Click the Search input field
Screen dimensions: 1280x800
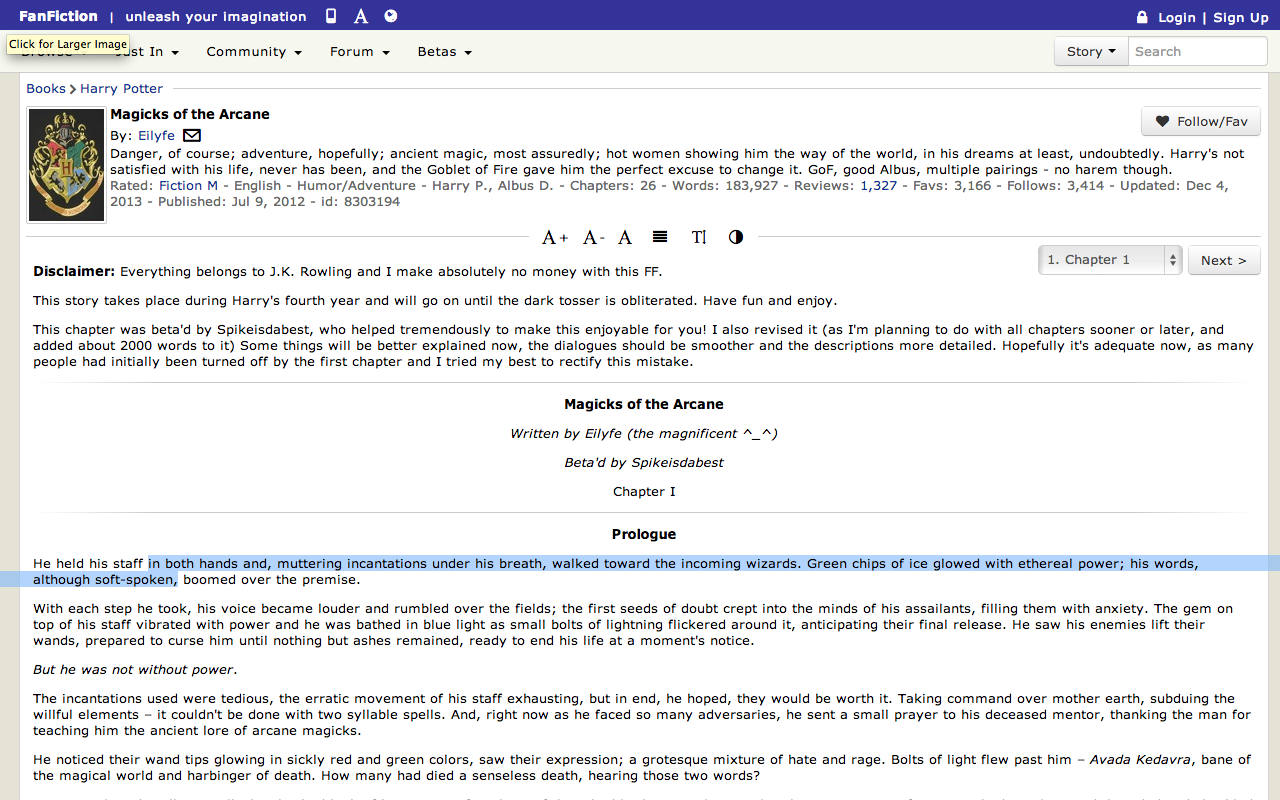pos(1198,51)
